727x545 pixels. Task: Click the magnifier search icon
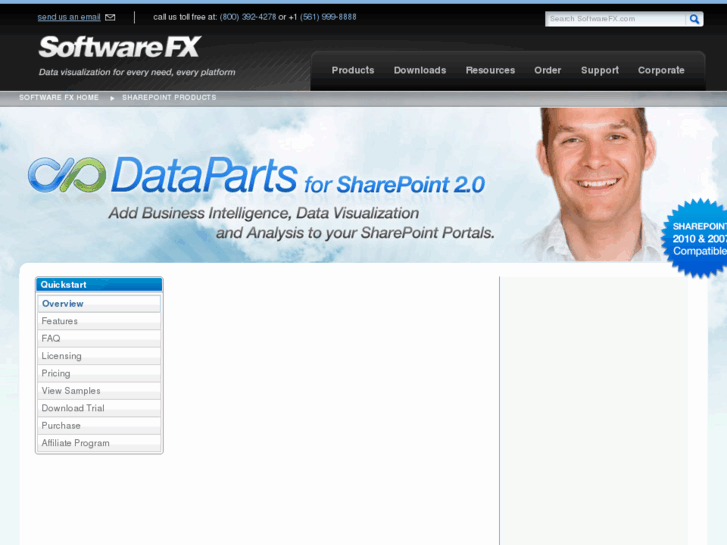694,19
